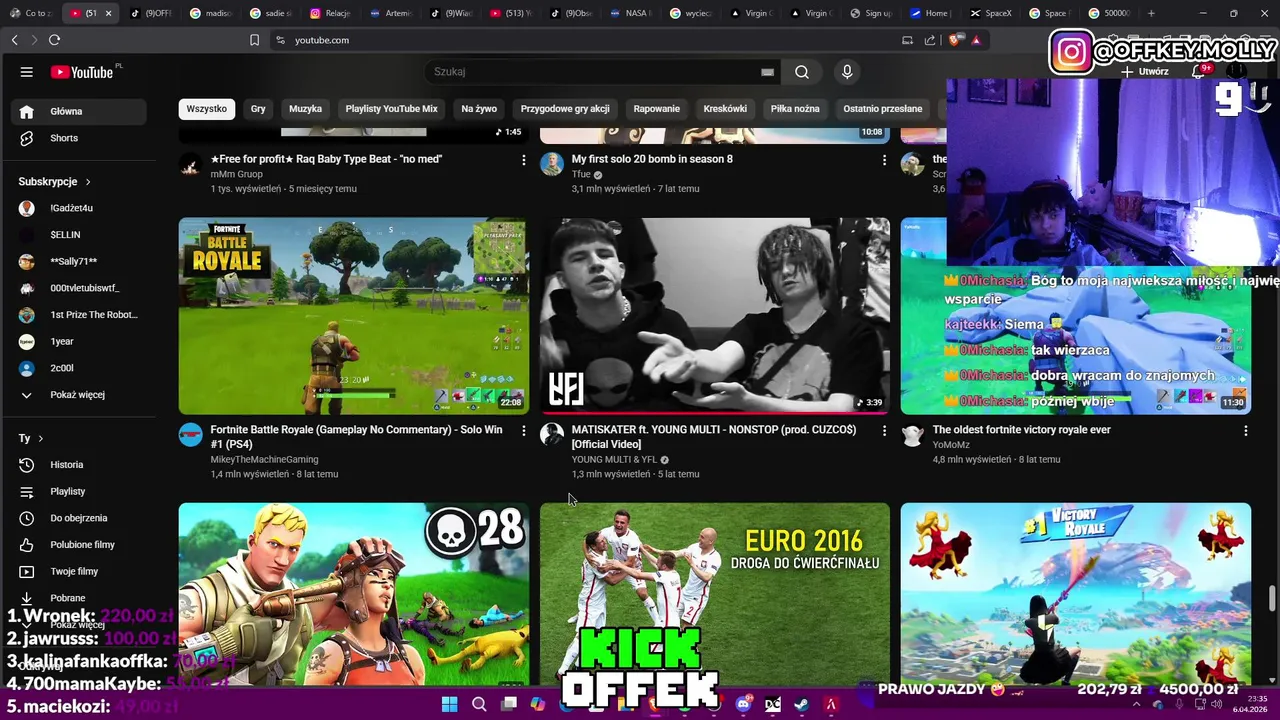Open the YouTube hamburger guide menu

pos(27,72)
